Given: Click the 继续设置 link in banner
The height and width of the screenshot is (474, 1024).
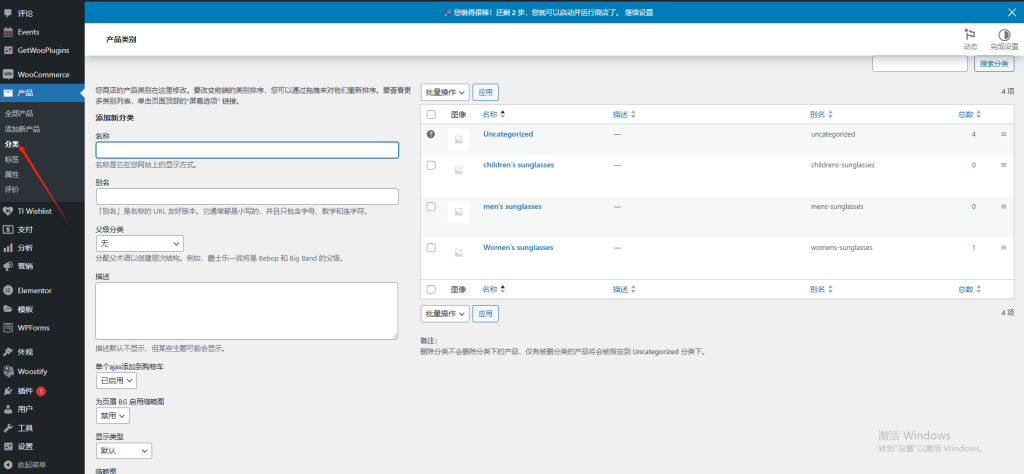Looking at the screenshot, I should (x=639, y=12).
